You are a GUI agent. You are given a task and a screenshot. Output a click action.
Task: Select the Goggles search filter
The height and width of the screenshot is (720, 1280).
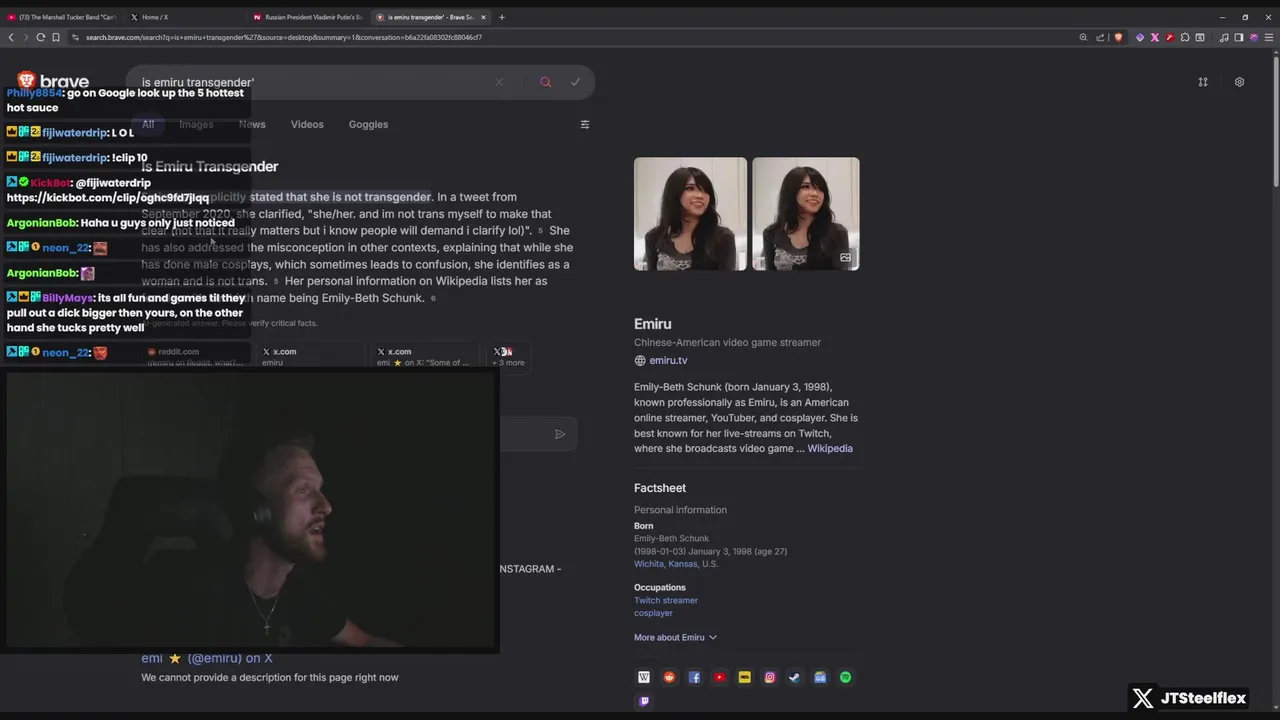[368, 125]
